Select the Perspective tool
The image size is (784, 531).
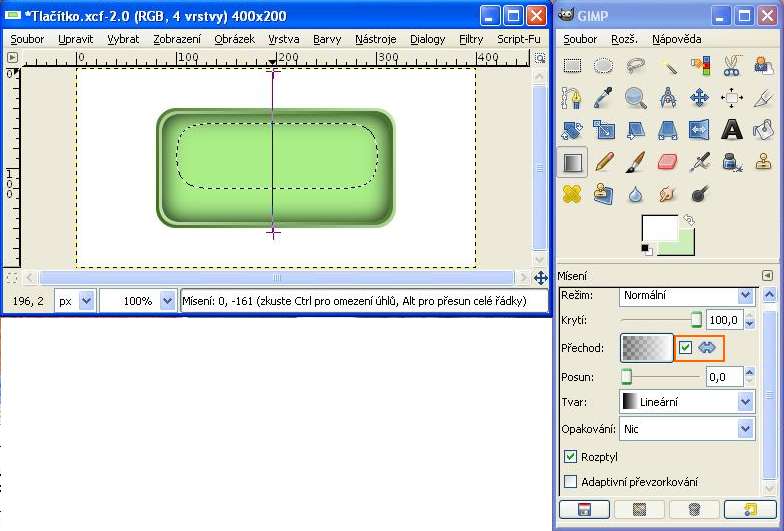[x=668, y=130]
